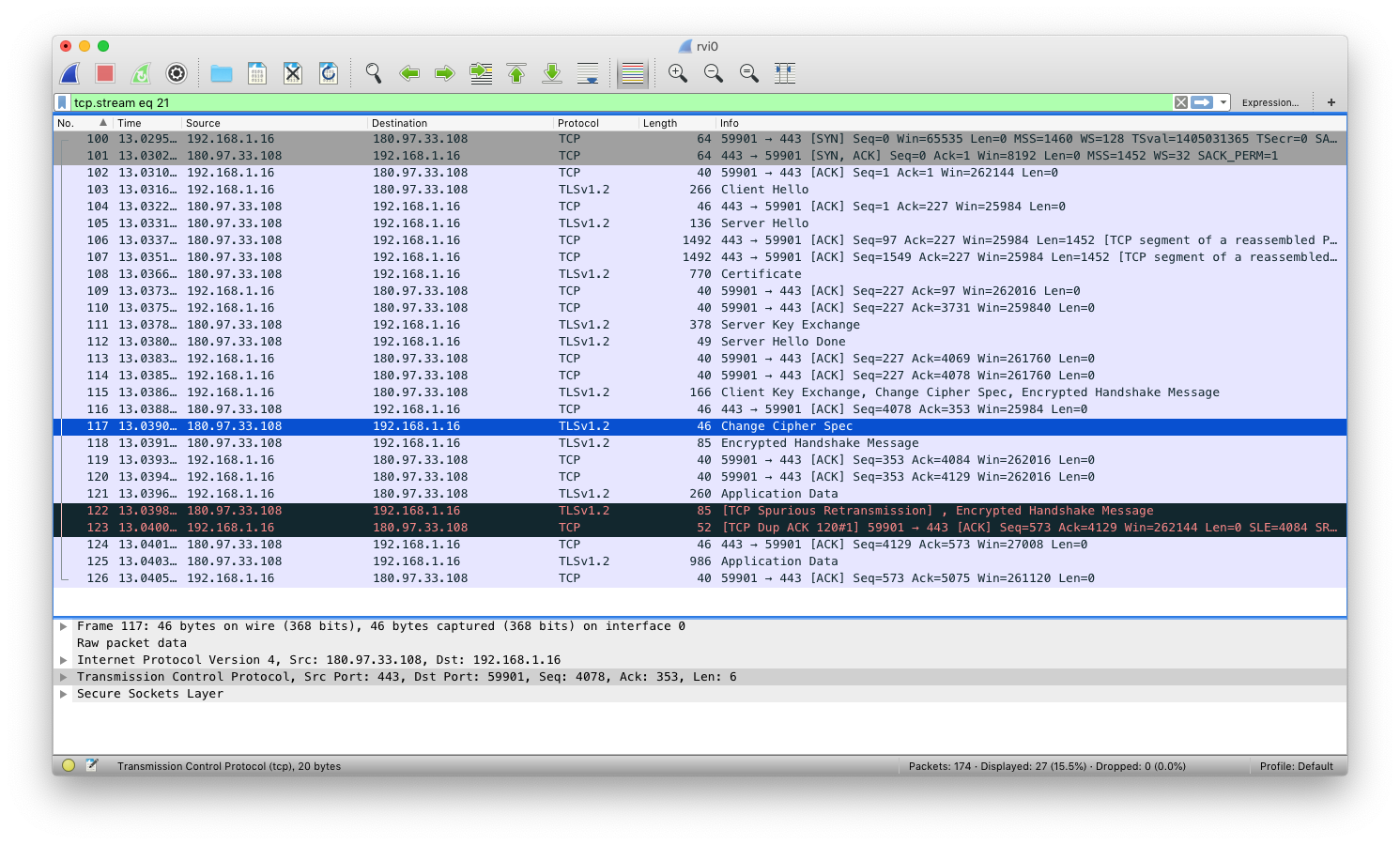Toggle auto-scroll during live capture

tap(588, 73)
